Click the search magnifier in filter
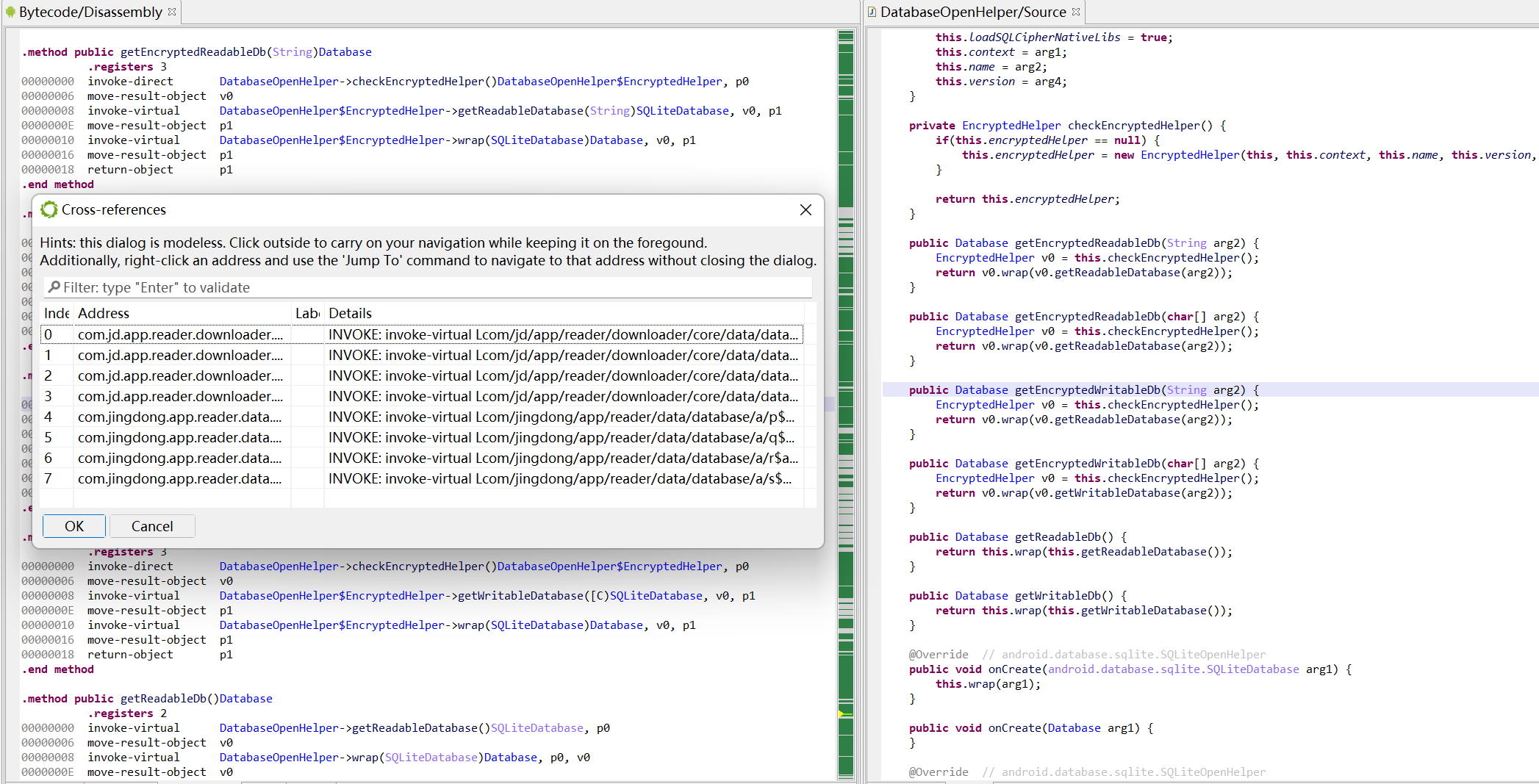The height and width of the screenshot is (784, 1539). (x=54, y=287)
